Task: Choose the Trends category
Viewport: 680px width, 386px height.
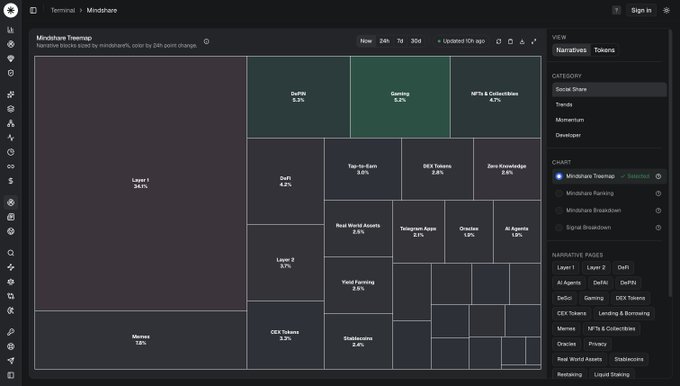Action: [x=609, y=105]
